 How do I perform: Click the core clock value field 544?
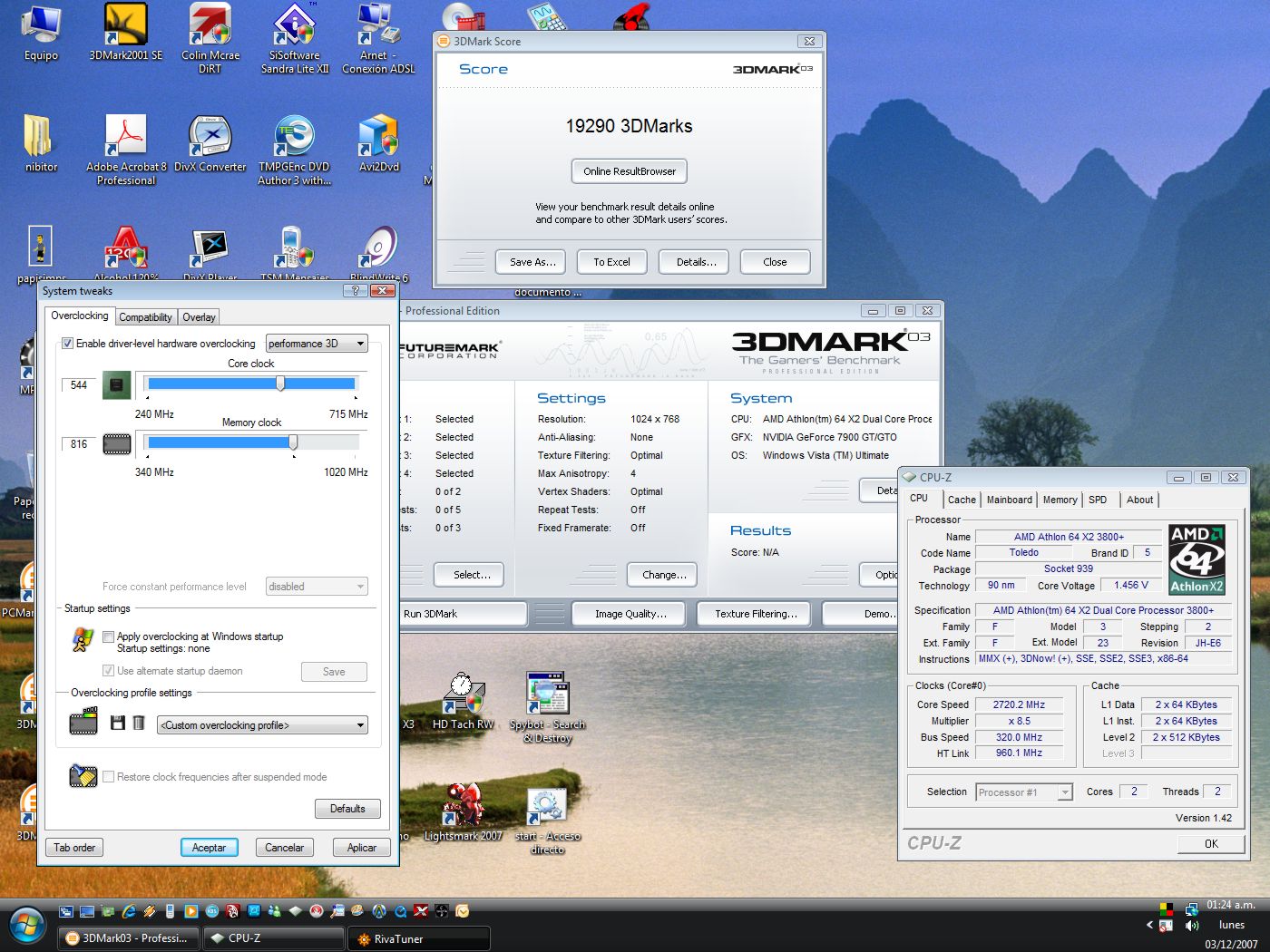click(x=79, y=385)
